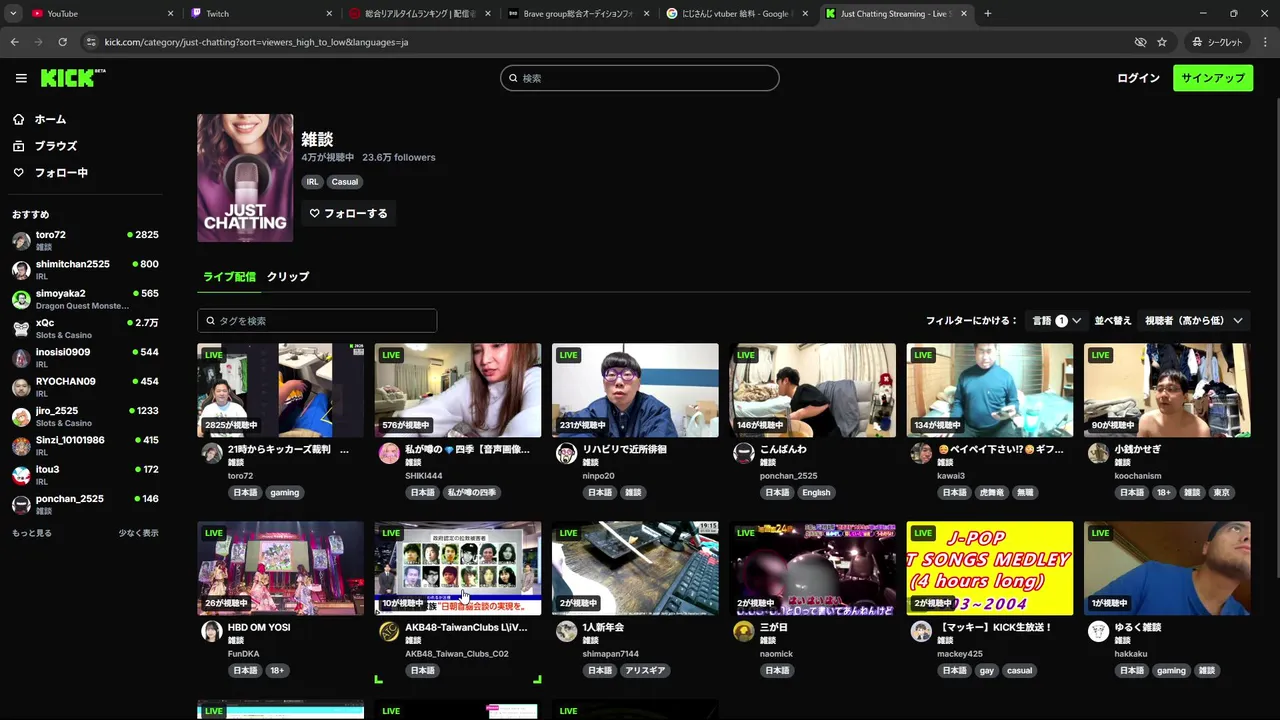The image size is (1280, 720).
Task: Open こんばんわ stream title
Action: 783,449
